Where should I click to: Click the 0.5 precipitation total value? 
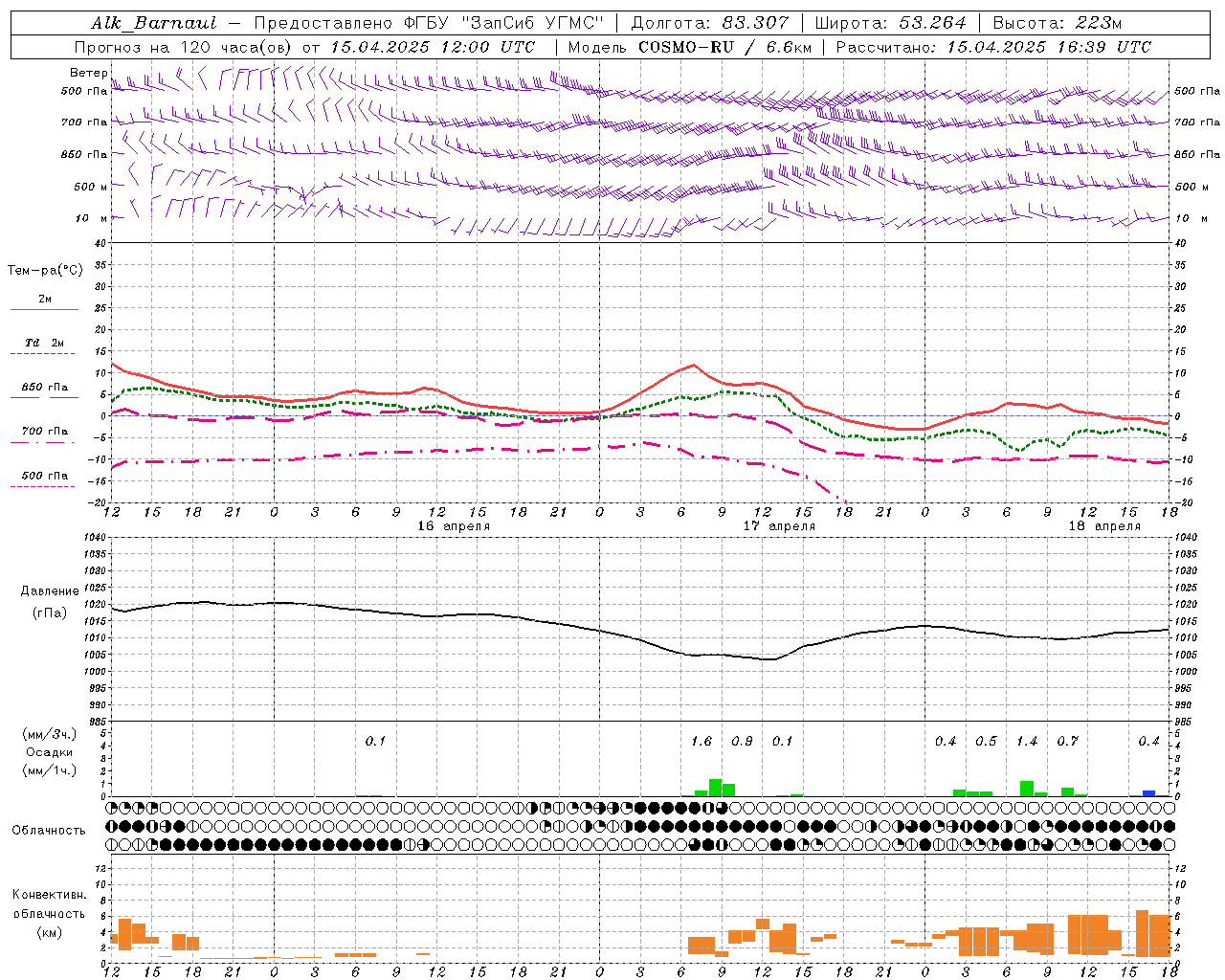[x=986, y=742]
